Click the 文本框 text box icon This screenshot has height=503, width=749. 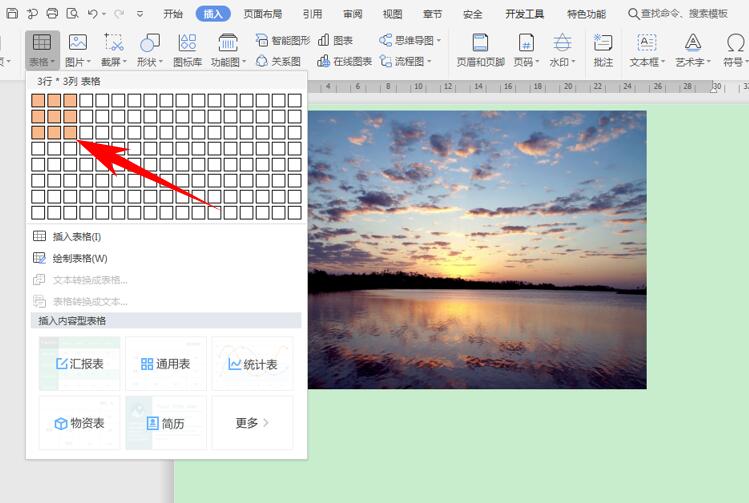point(646,43)
